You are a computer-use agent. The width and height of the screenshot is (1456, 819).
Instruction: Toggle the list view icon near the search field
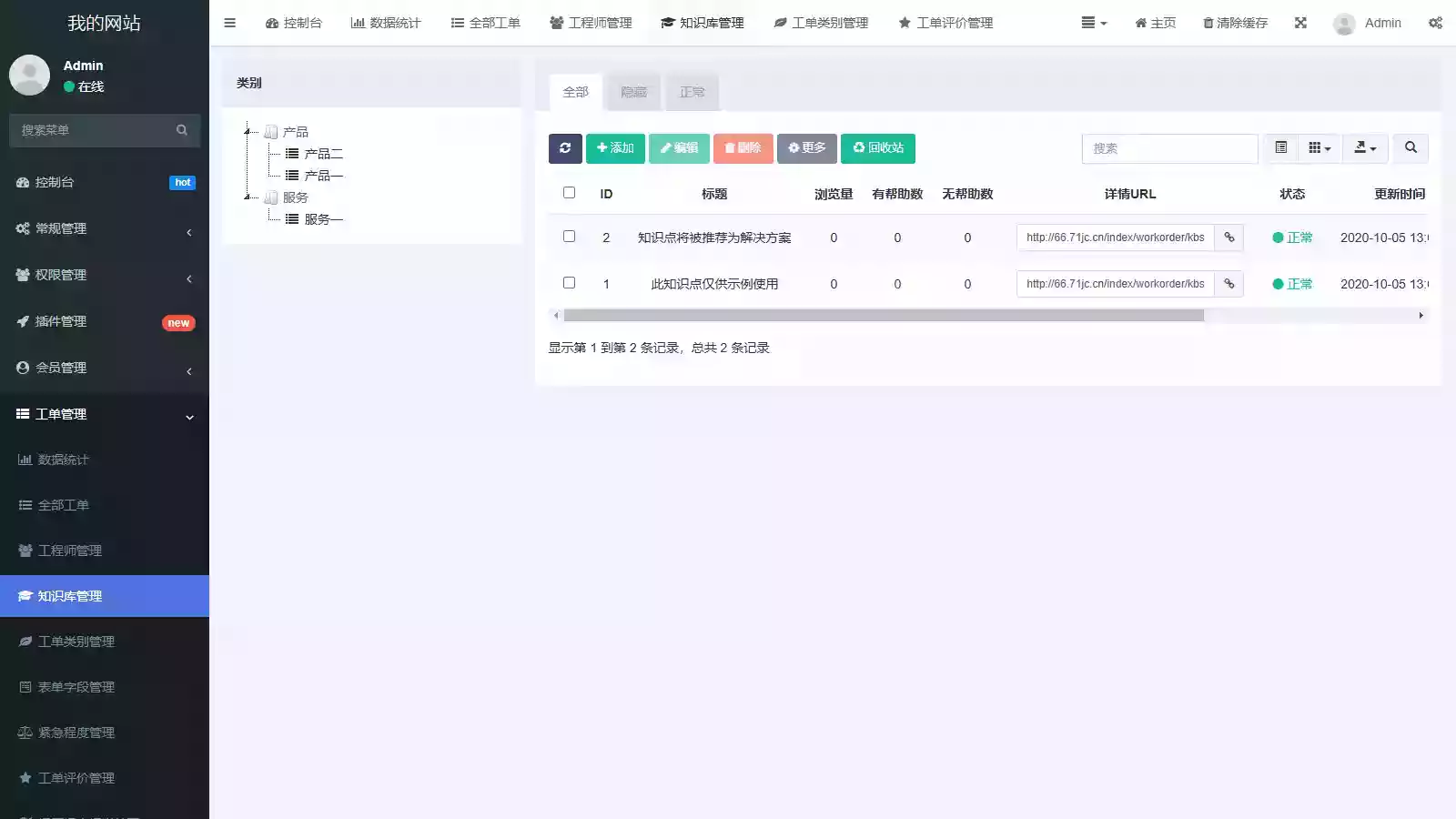click(1281, 147)
